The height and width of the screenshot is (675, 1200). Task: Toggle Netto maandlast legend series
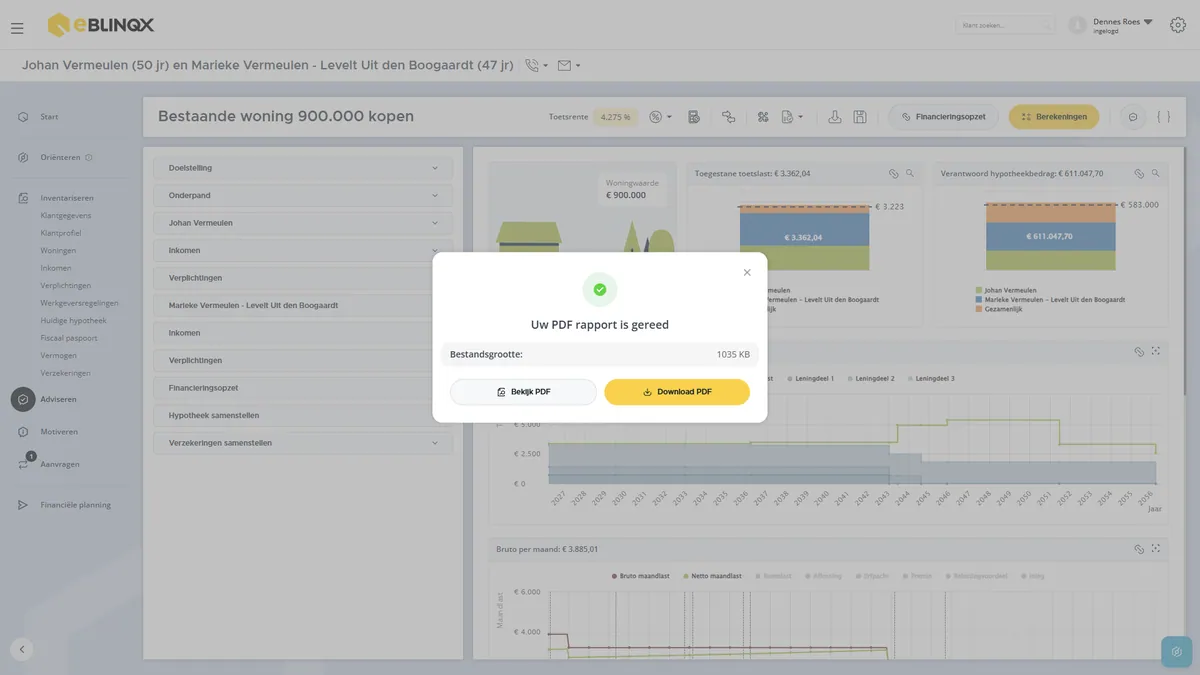tap(711, 576)
